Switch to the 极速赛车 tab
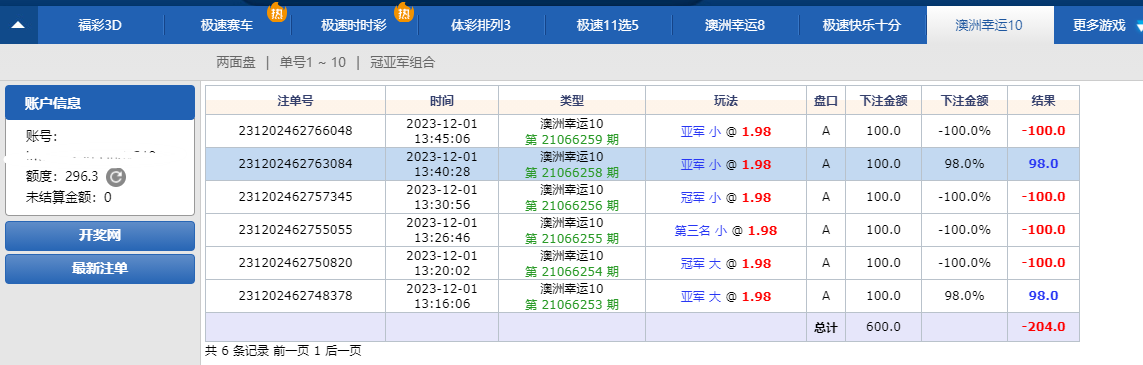Image resolution: width=1143 pixels, height=365 pixels. (227, 25)
